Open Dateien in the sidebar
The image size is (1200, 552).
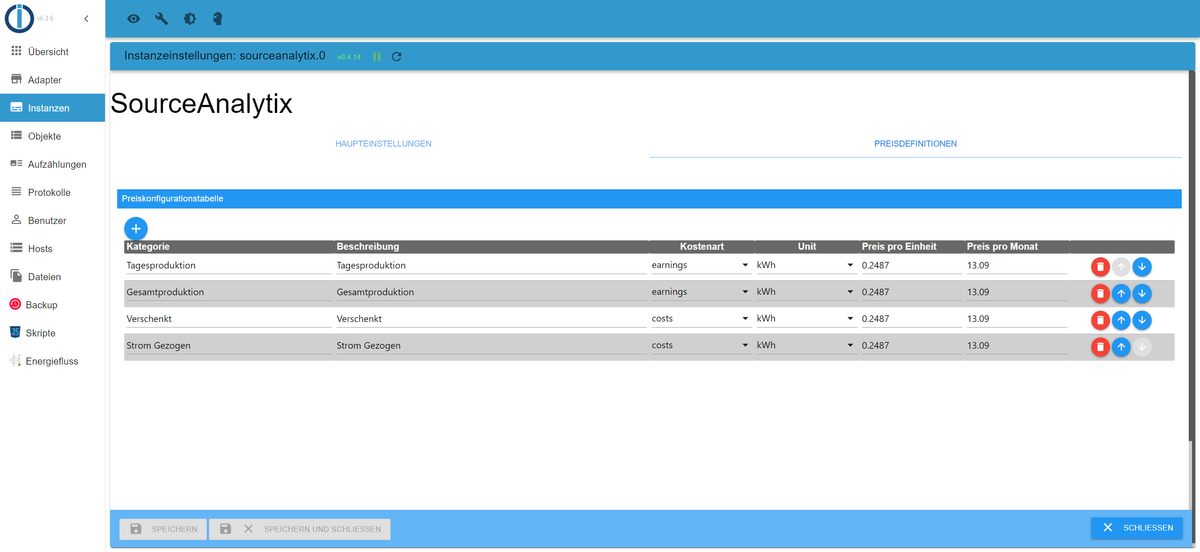pyautogui.click(x=52, y=276)
